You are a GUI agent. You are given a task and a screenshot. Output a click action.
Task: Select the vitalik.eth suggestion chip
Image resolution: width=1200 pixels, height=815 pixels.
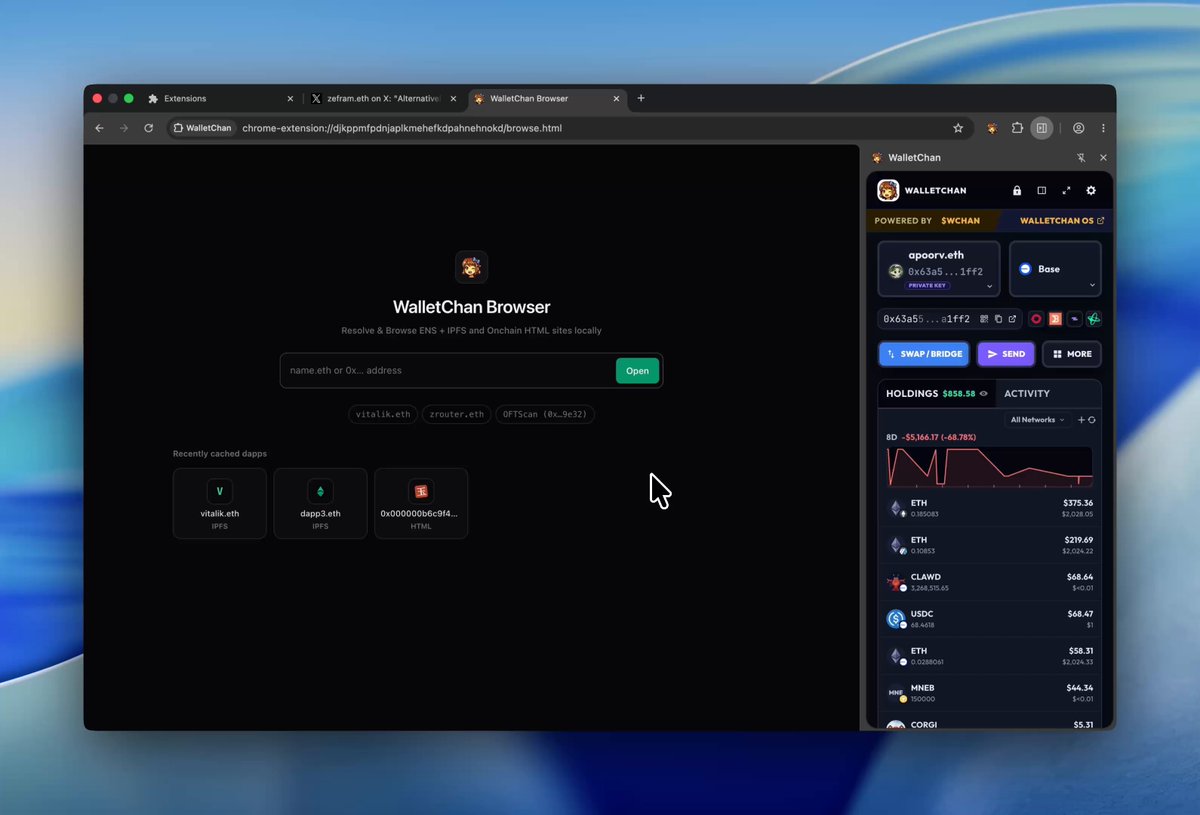click(383, 414)
